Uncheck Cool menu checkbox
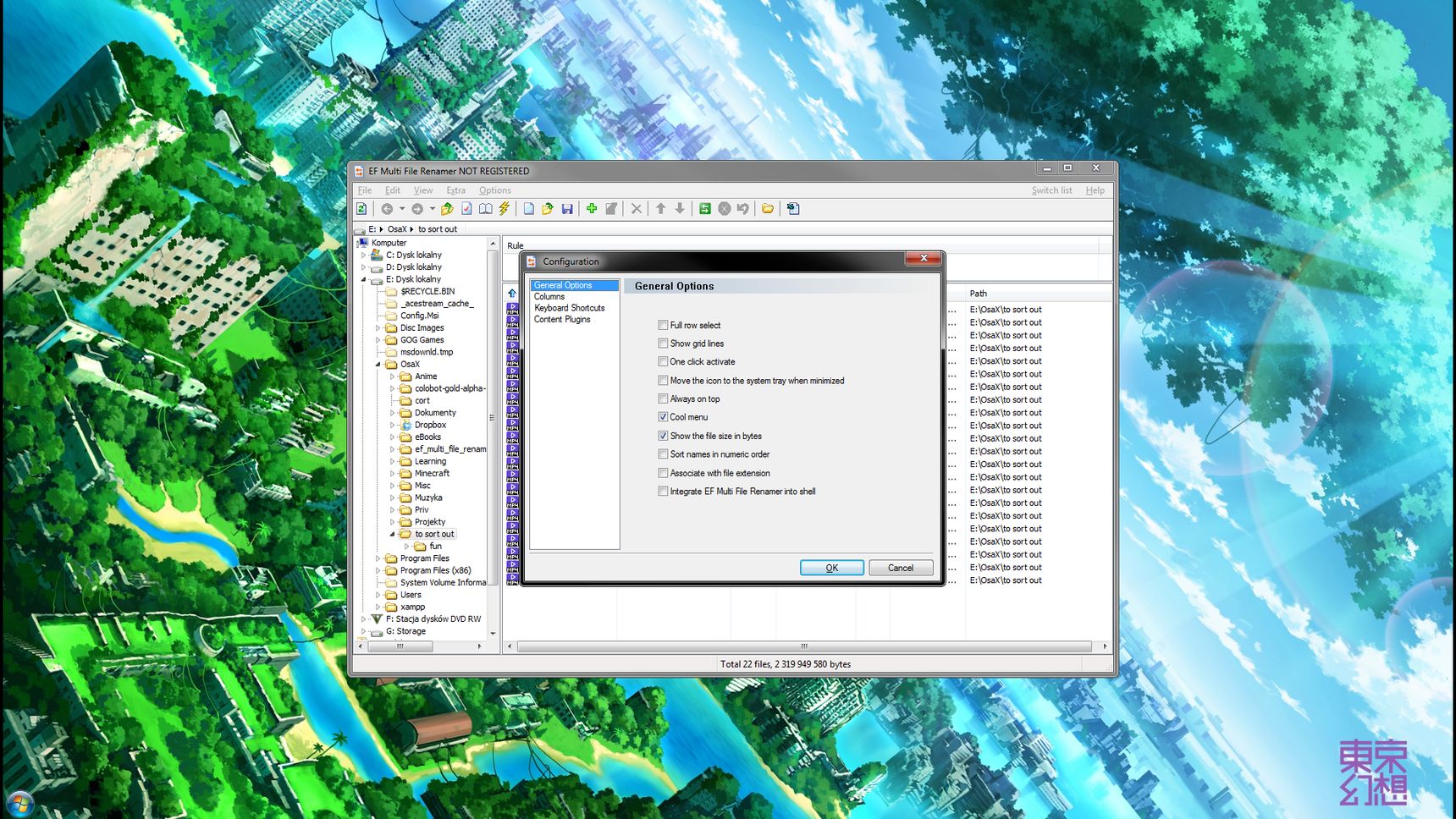1456x819 pixels. [x=663, y=417]
